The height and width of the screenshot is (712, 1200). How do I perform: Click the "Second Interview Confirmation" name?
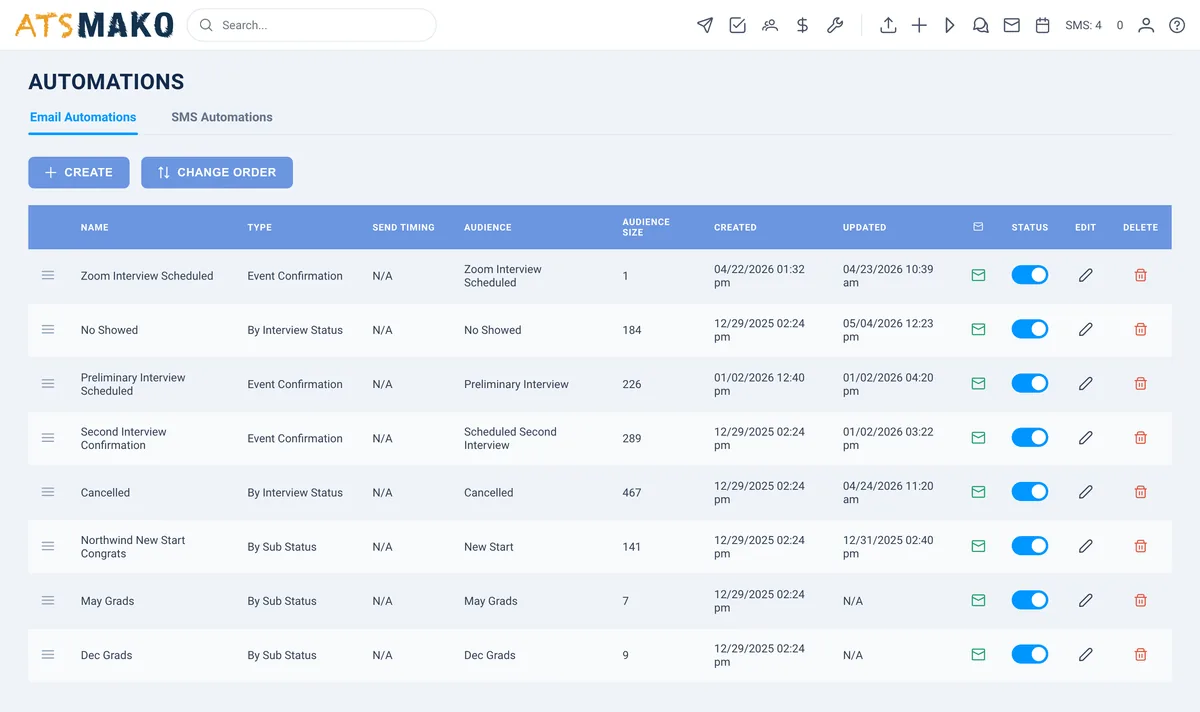point(124,438)
